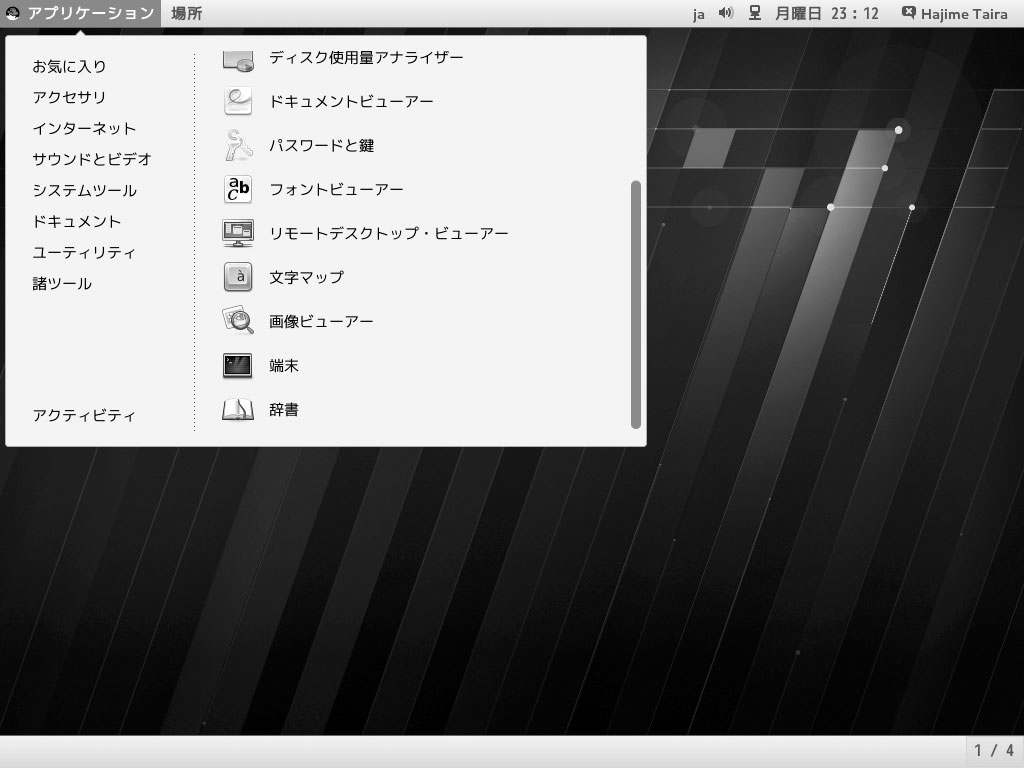Launch 文字マップ character map icon
The height and width of the screenshot is (768, 1024).
[x=238, y=277]
